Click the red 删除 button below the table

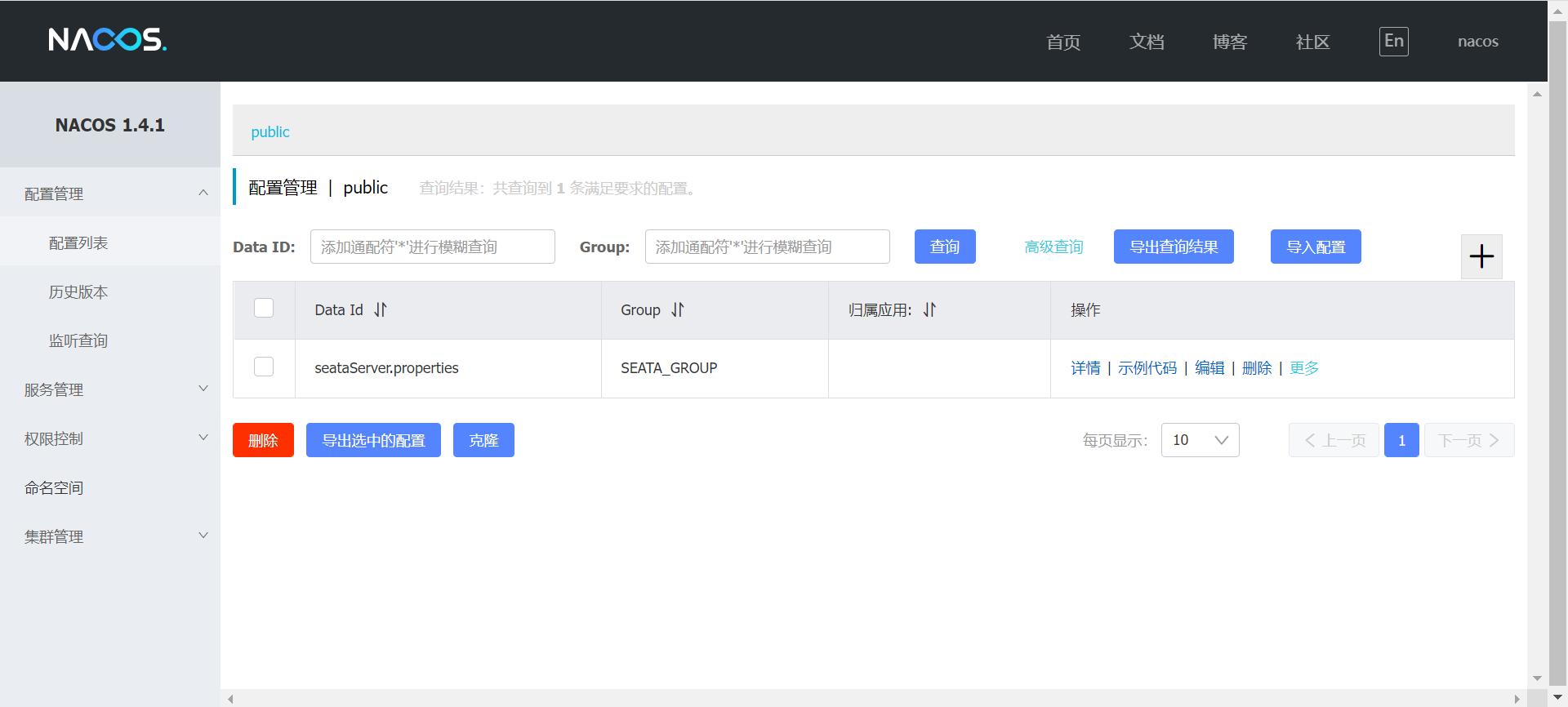[263, 440]
